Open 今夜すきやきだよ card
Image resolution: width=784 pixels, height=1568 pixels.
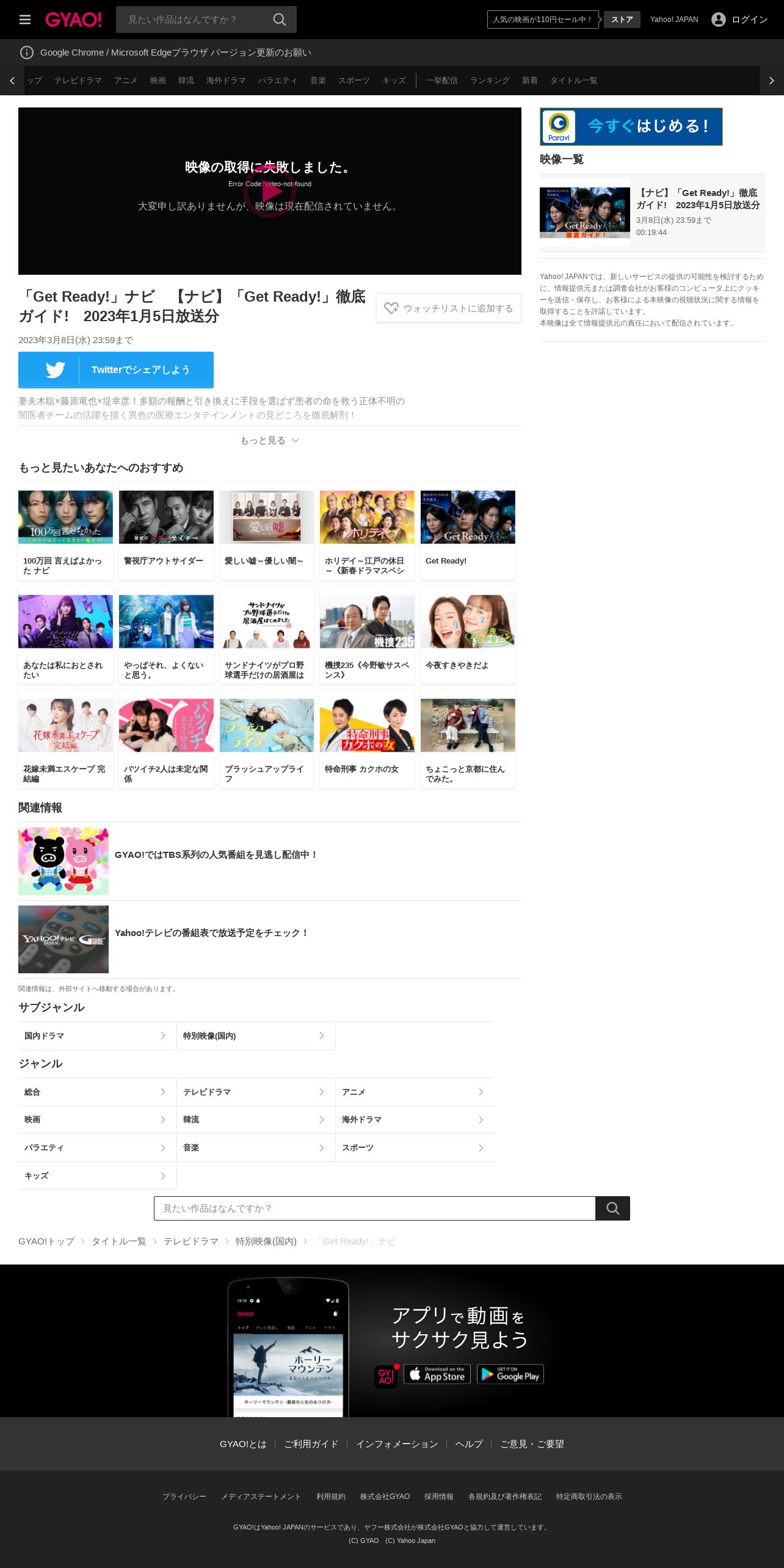[468, 635]
